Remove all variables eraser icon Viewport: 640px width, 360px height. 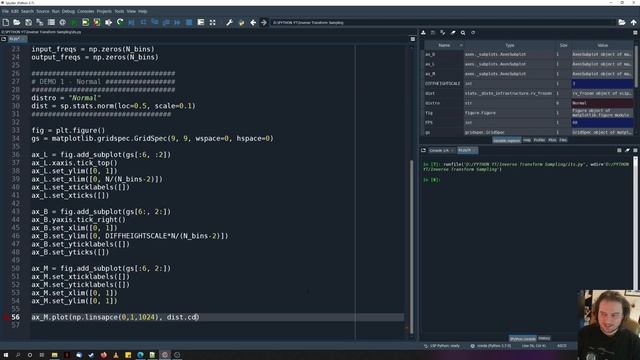[453, 33]
